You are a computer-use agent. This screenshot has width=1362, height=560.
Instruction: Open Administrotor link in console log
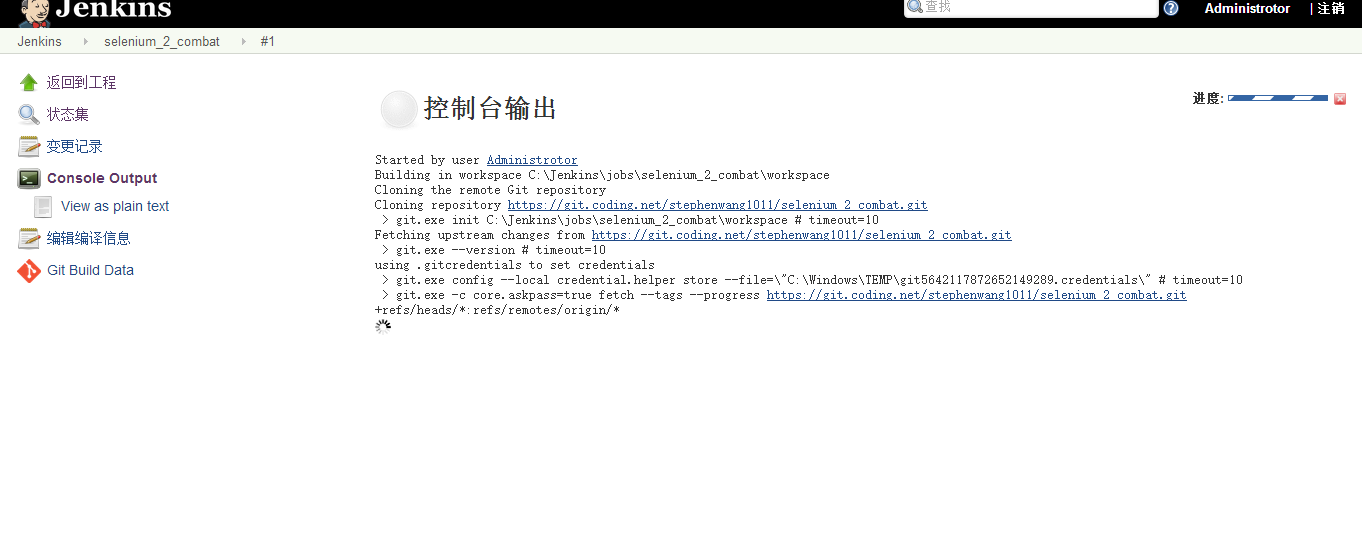[532, 160]
